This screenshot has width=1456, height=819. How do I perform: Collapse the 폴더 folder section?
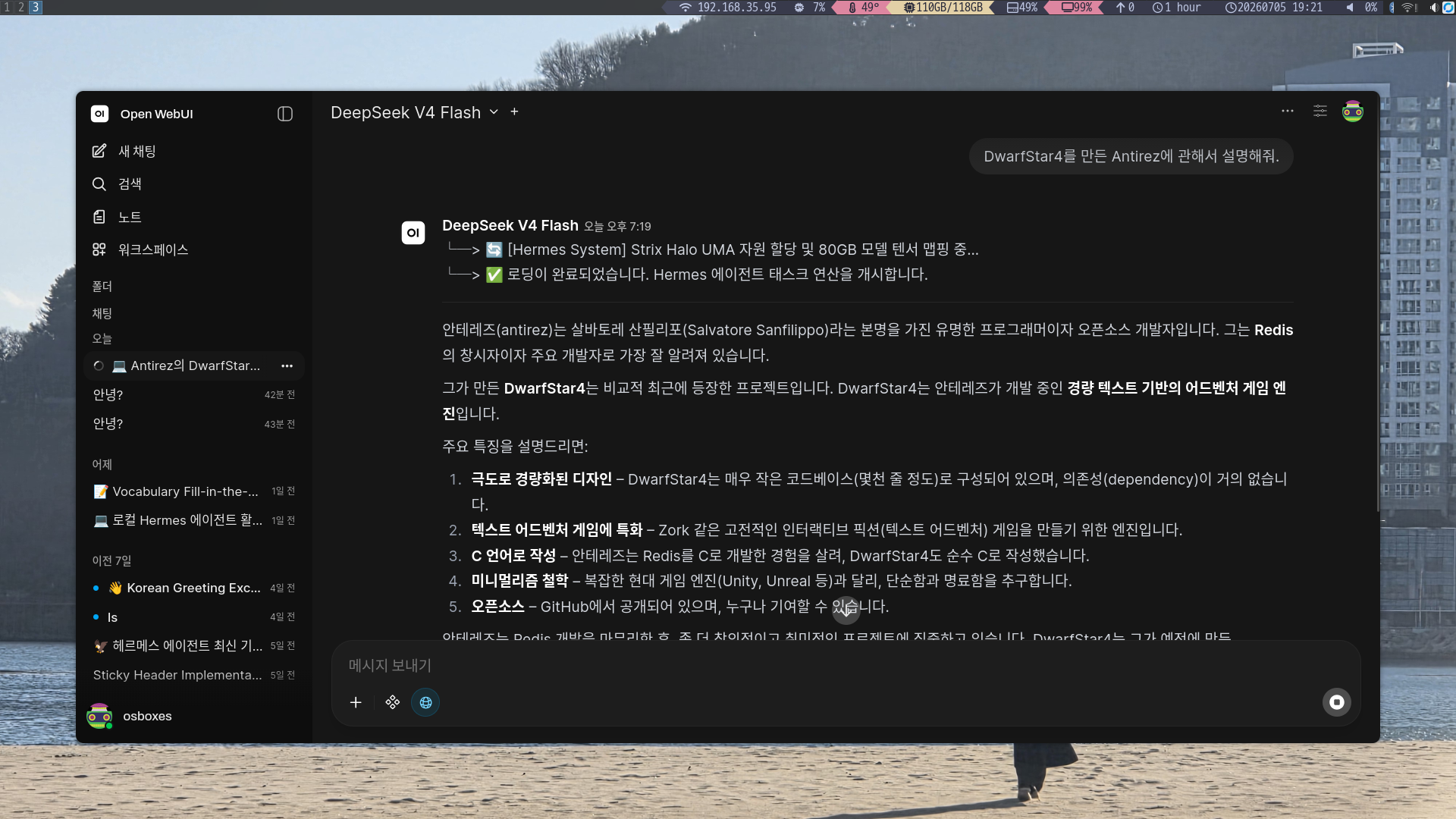(x=102, y=286)
